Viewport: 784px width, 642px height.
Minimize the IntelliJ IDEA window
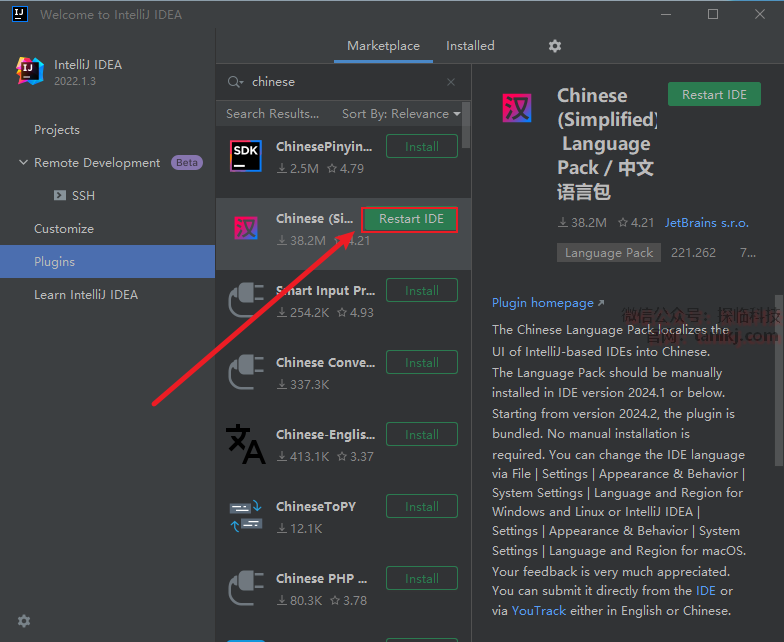tap(666, 14)
